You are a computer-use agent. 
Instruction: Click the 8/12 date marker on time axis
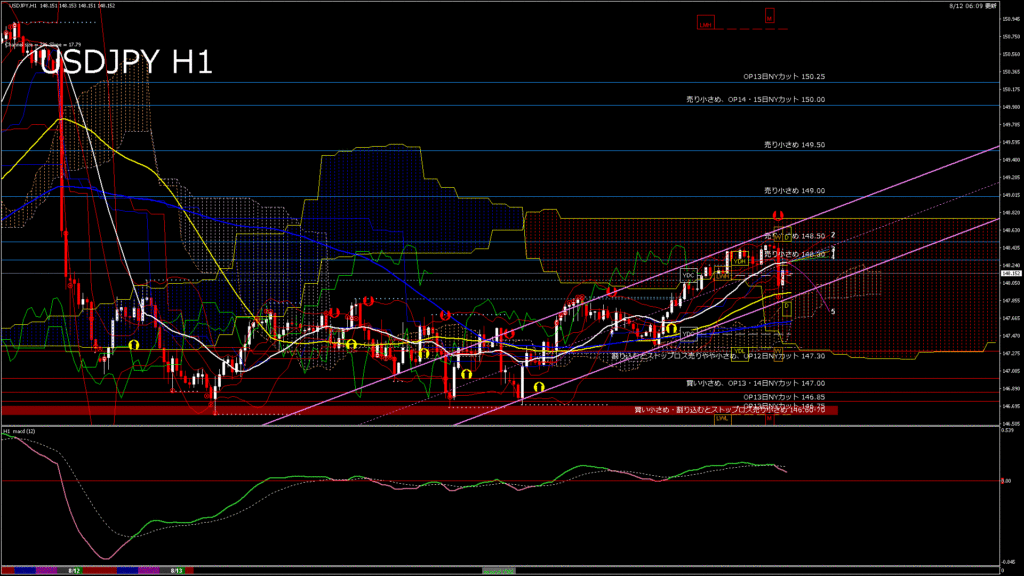coord(74,570)
